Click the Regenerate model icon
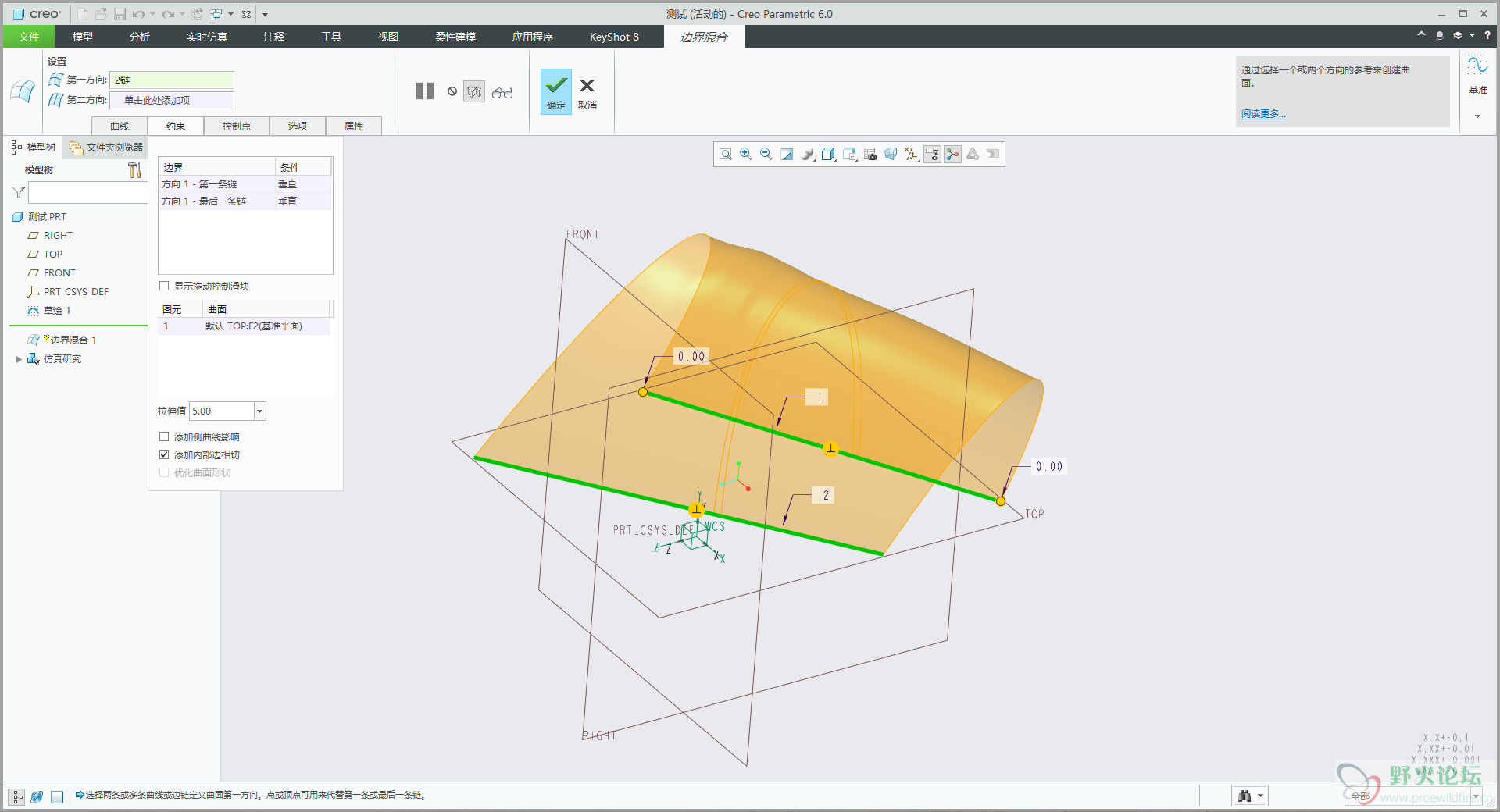1500x812 pixels. 197,14
